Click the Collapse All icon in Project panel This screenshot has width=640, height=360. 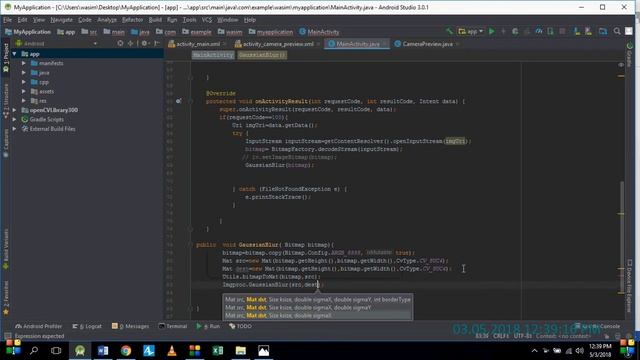[131, 43]
